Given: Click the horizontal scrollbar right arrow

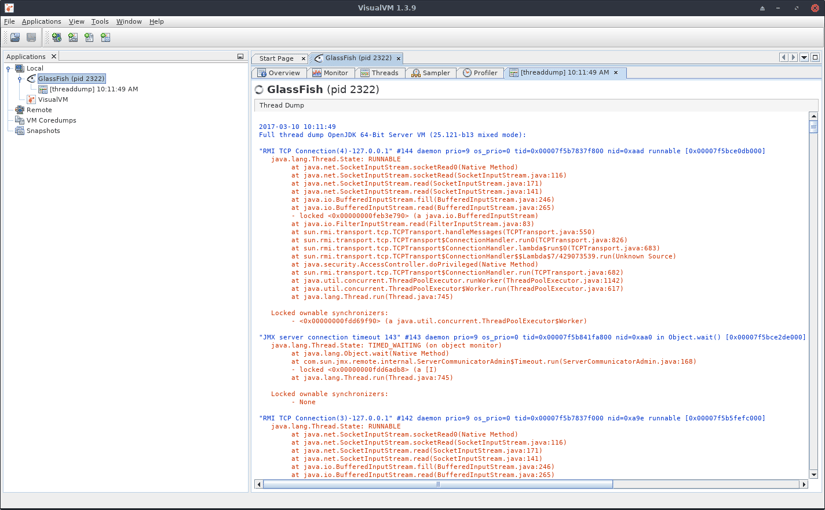Looking at the screenshot, I should (803, 484).
